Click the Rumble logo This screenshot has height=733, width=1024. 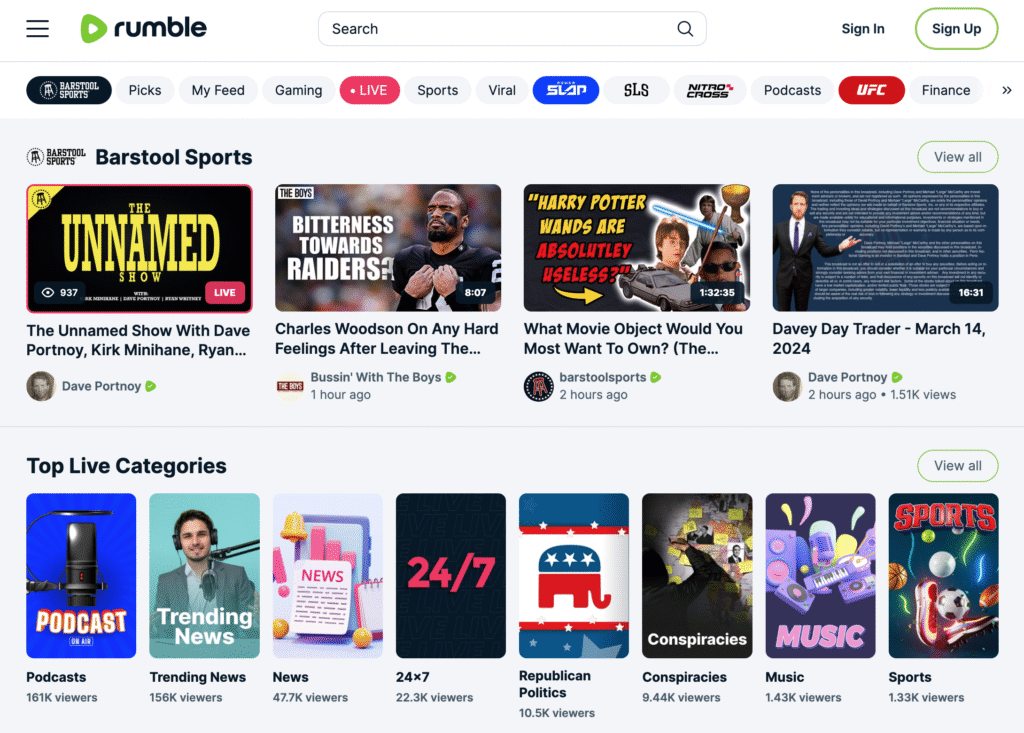(x=143, y=28)
